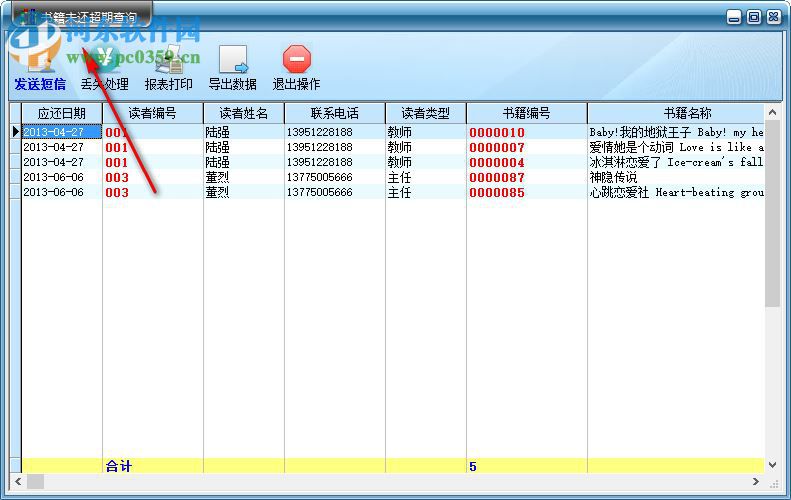Click the horizontal scrollbar thumb
Viewport: 791px width, 500px height.
(35, 481)
